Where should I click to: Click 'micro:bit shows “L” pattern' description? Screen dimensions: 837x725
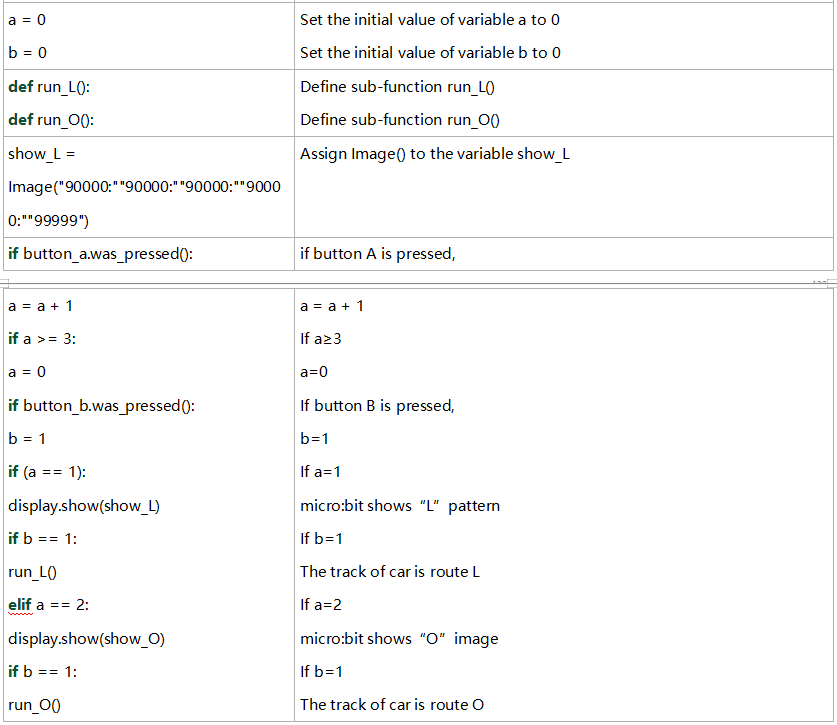click(x=400, y=506)
